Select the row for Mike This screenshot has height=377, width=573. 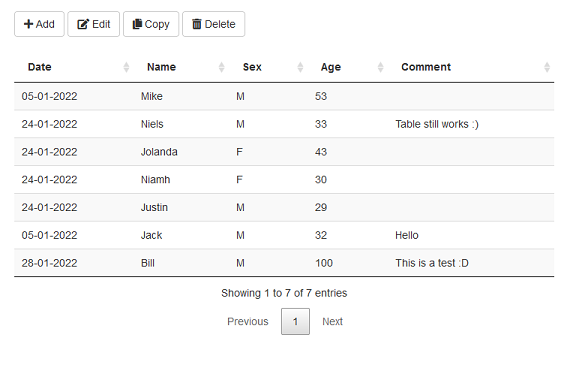[x=284, y=96]
